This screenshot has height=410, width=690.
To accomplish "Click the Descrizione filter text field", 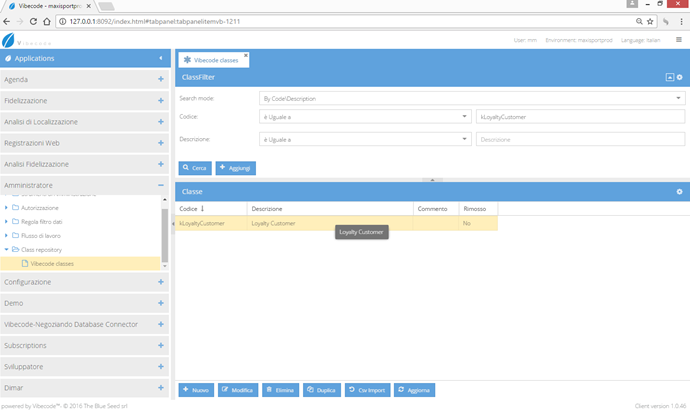I will tap(580, 139).
